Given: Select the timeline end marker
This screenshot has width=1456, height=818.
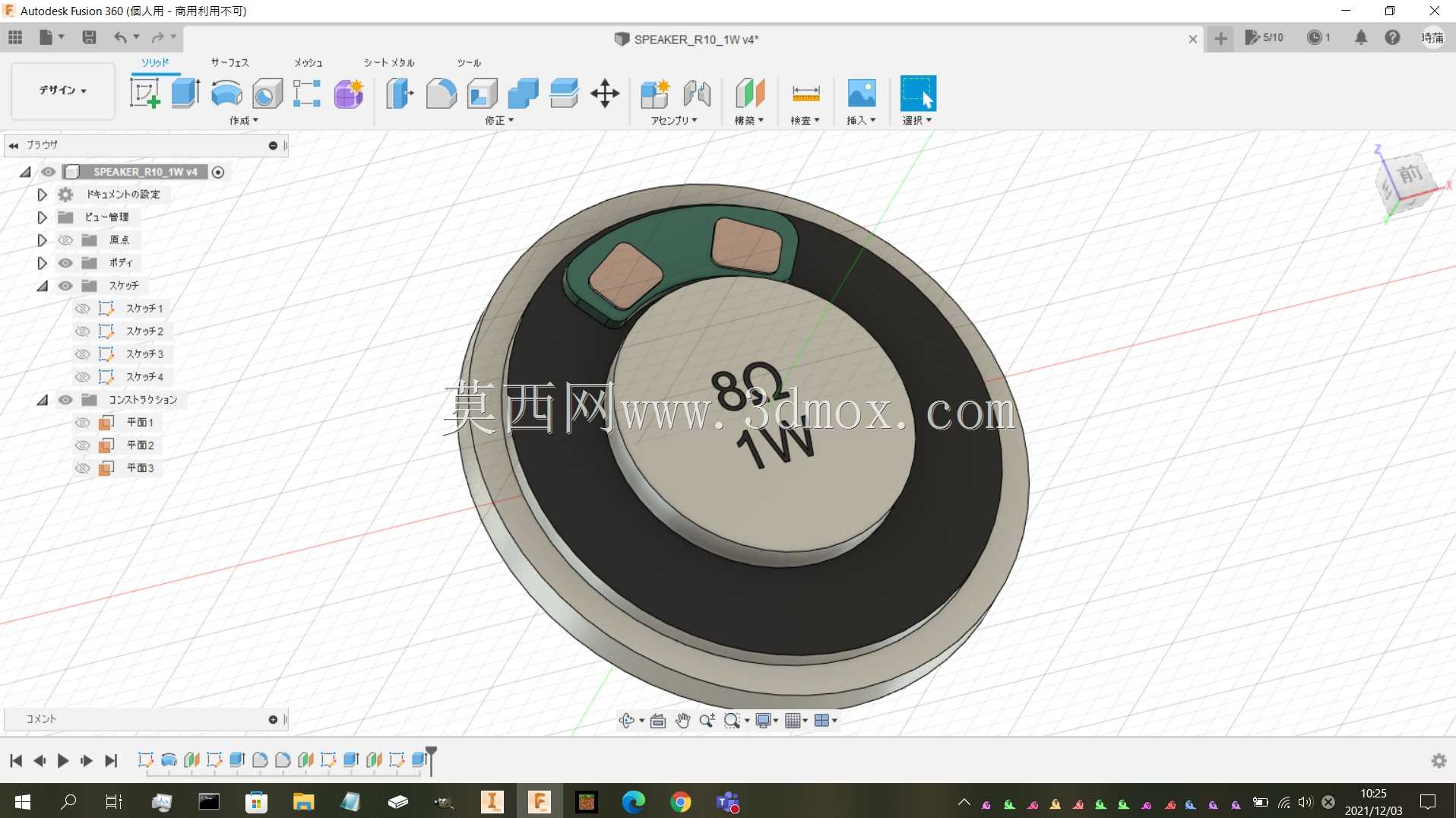Looking at the screenshot, I should point(431,759).
